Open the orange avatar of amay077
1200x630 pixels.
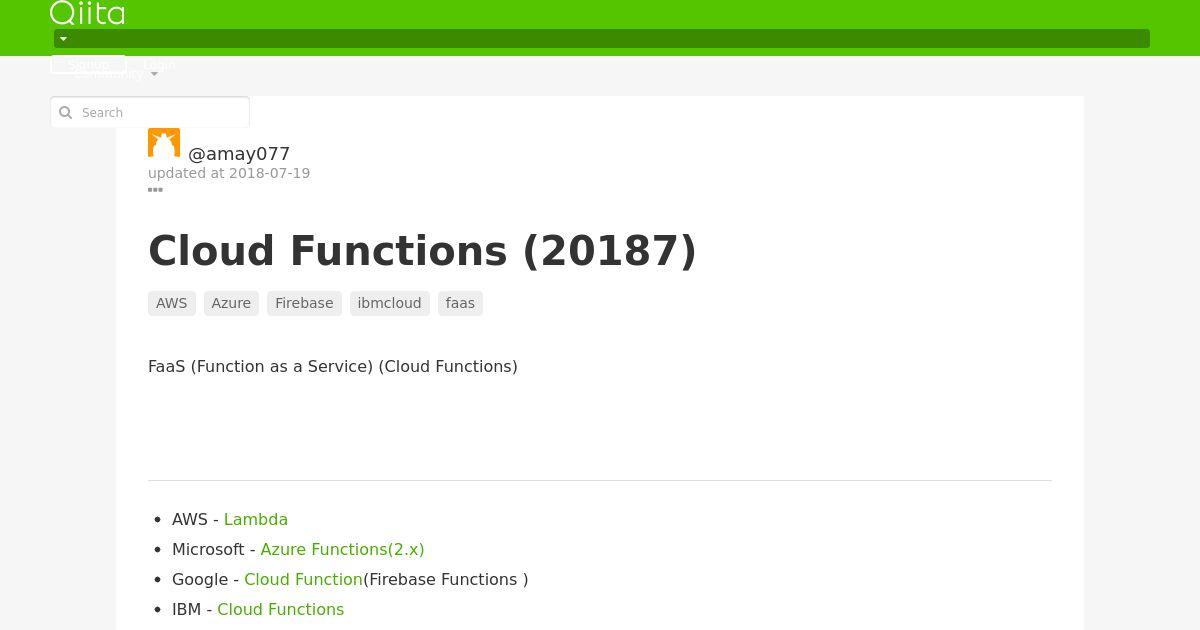tap(164, 143)
